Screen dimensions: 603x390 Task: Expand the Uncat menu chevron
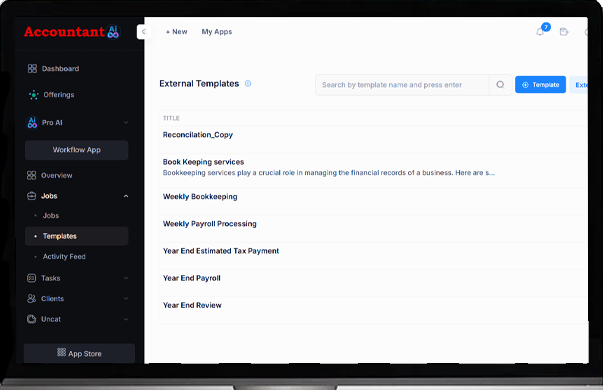point(126,319)
